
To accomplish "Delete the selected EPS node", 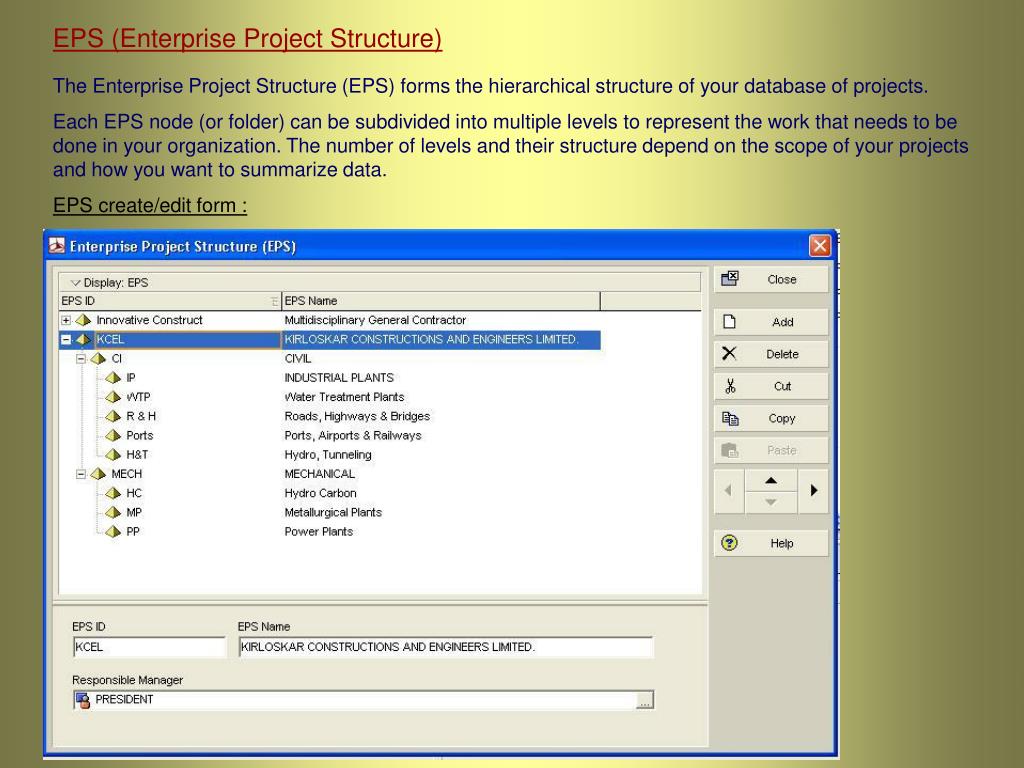I will (x=771, y=354).
